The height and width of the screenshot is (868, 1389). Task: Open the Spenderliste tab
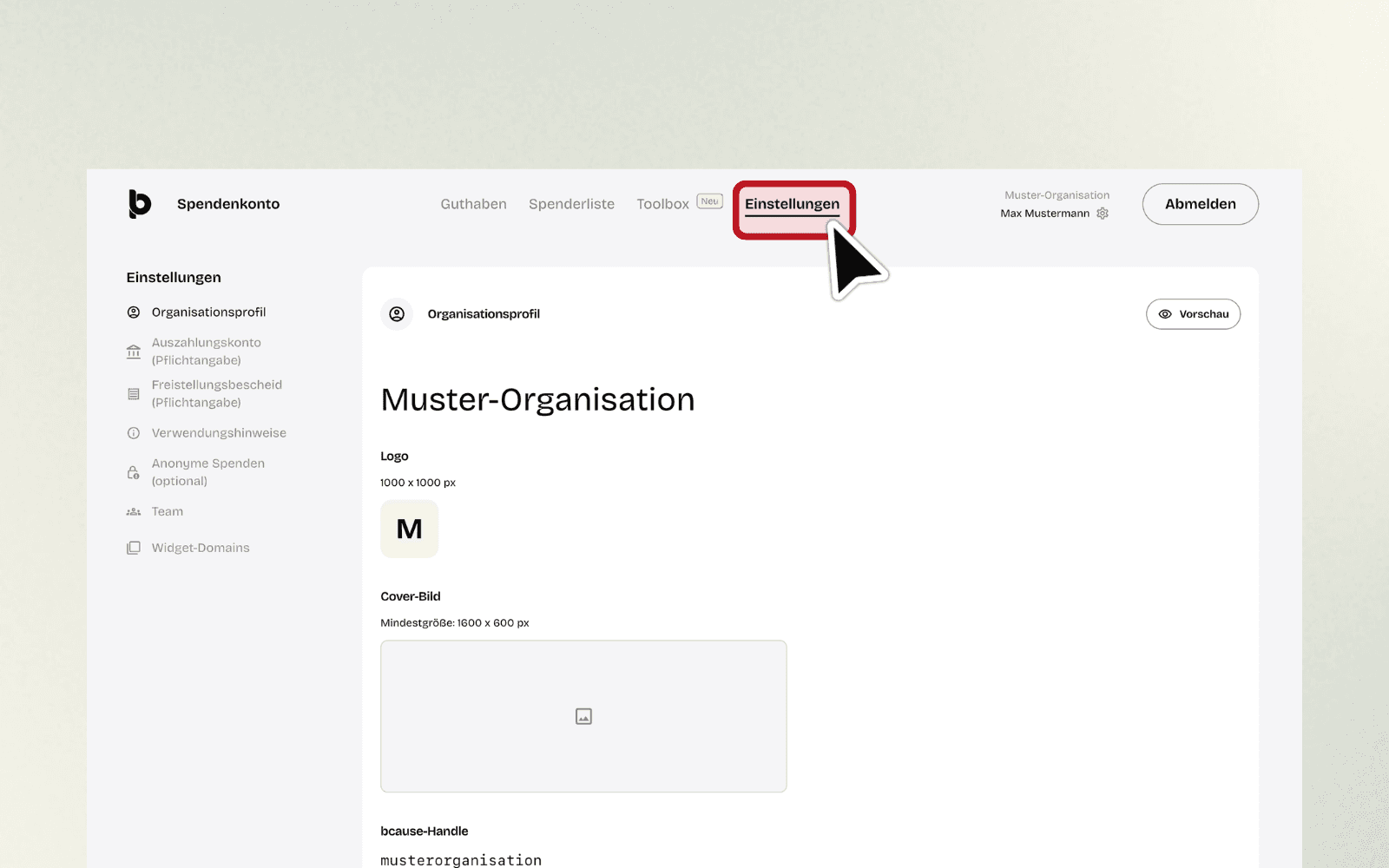click(x=571, y=204)
